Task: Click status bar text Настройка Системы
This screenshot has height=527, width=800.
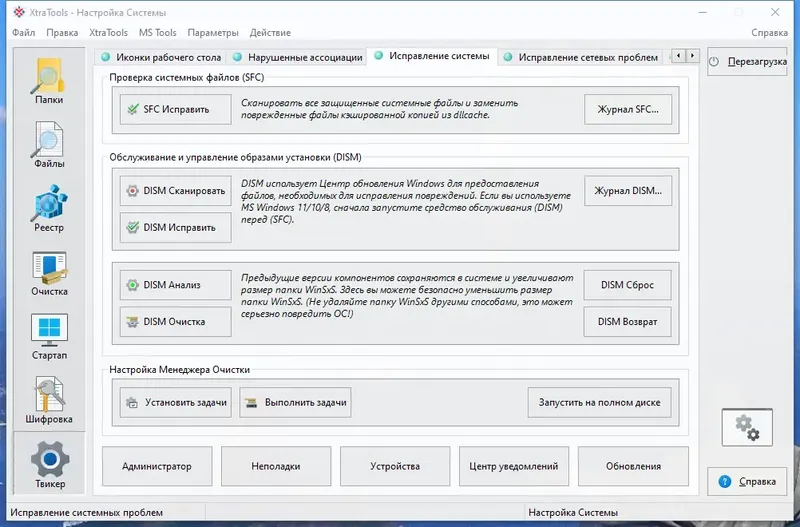Action: 573,512
